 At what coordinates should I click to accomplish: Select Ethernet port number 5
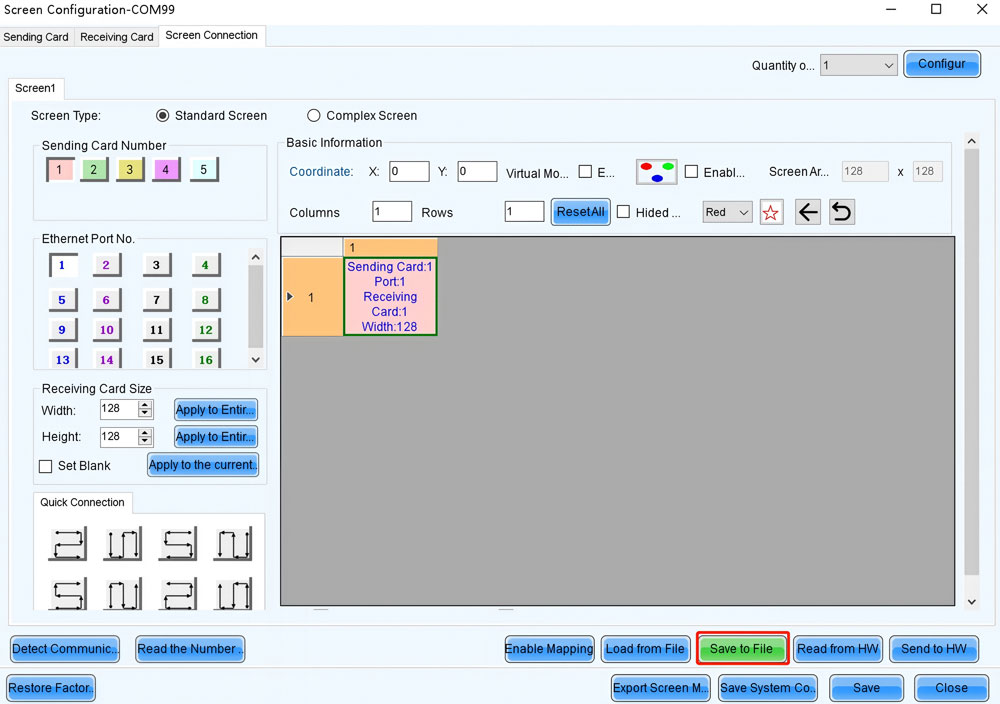coord(62,300)
